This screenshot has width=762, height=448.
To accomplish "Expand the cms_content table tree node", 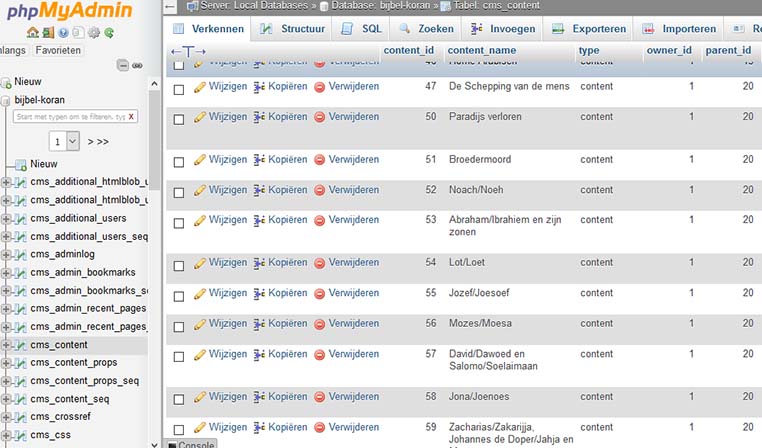I will (7, 345).
